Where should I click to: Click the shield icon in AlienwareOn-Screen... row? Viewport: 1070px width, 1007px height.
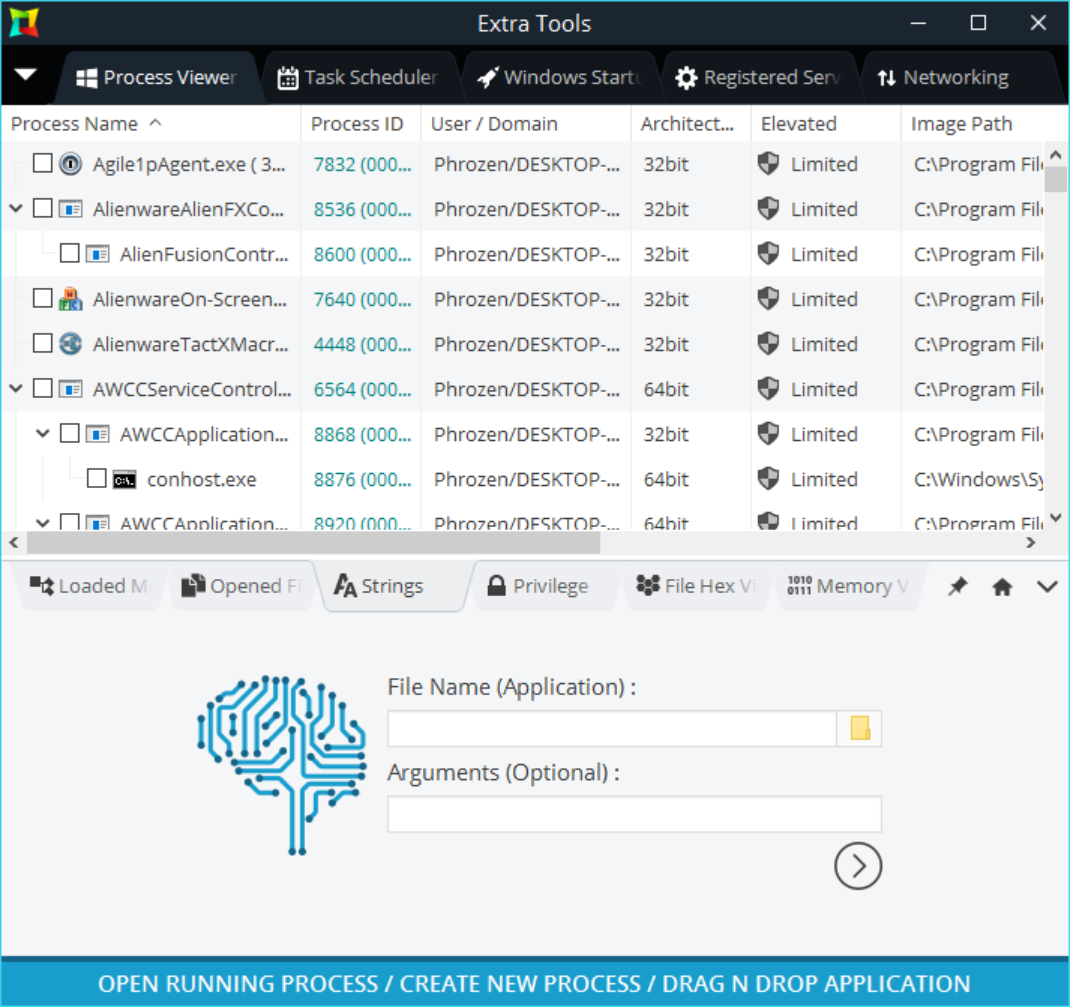[768, 298]
